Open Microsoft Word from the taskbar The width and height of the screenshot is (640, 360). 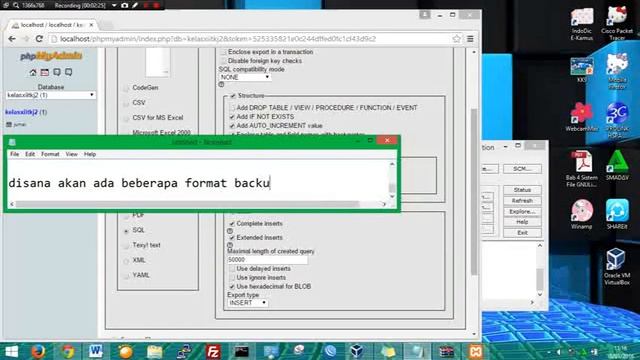pos(96,351)
